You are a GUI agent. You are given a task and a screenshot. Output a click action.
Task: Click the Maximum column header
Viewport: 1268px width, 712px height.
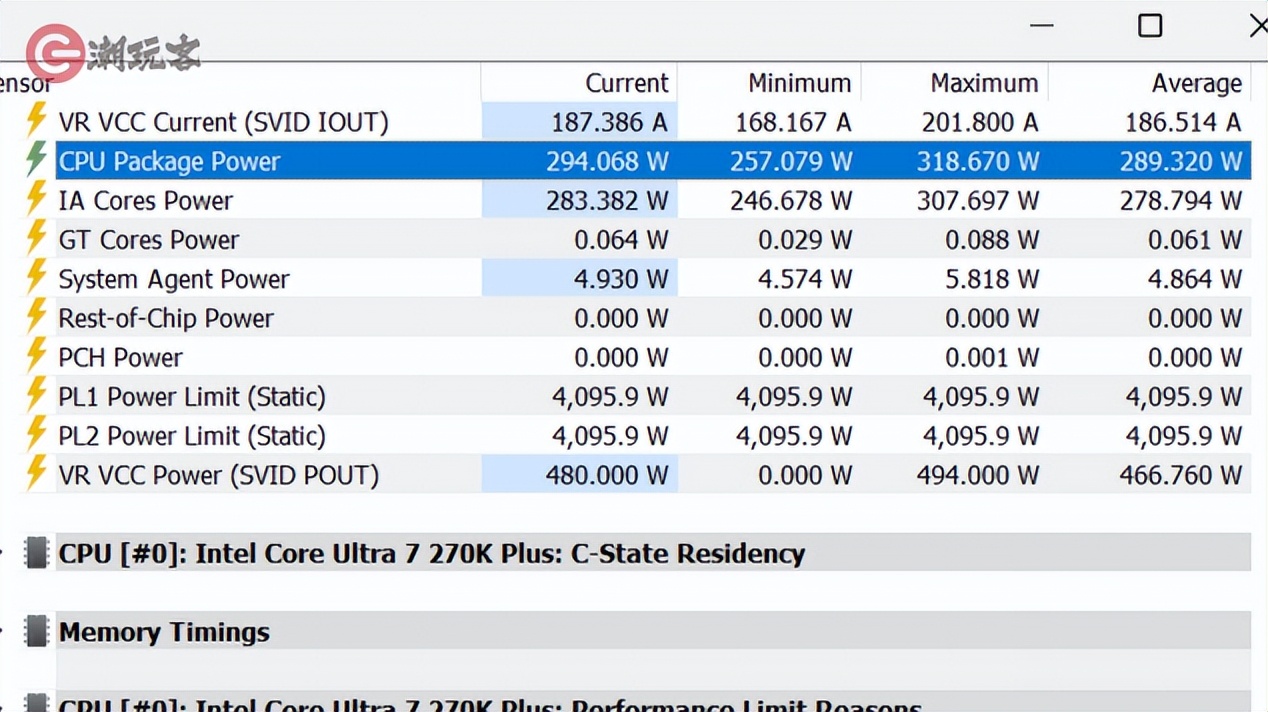[954, 82]
